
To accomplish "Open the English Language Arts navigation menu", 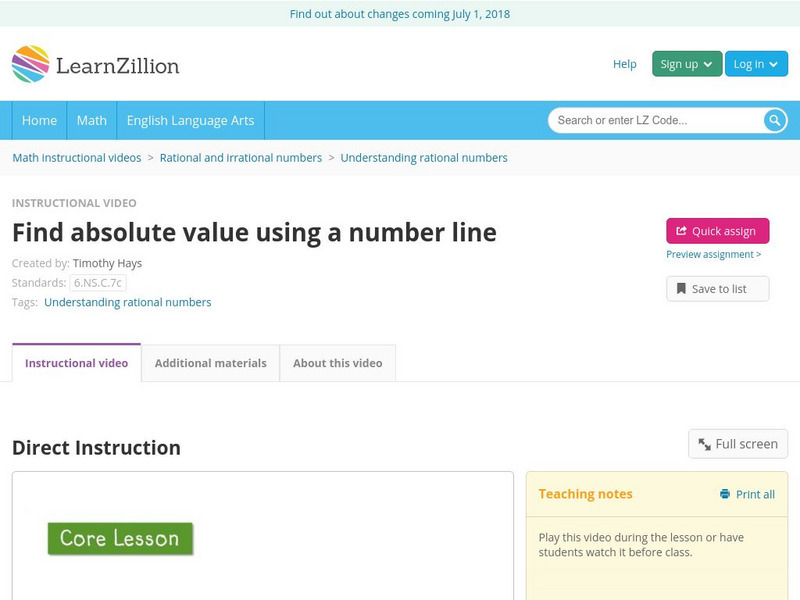I will 194,120.
